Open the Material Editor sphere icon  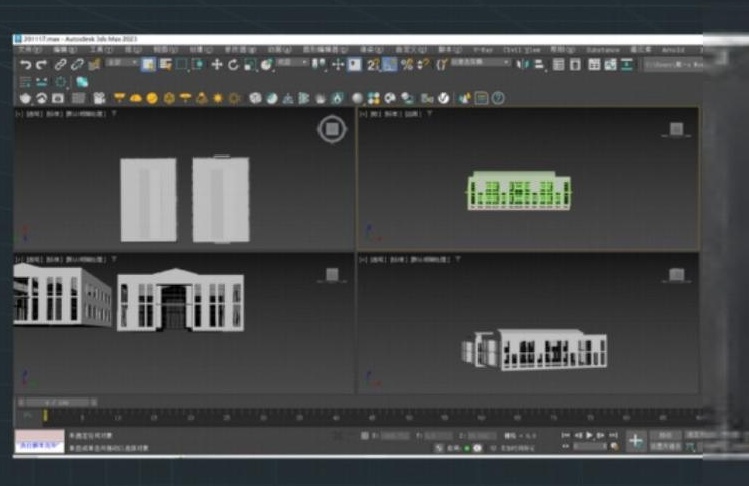coord(357,98)
